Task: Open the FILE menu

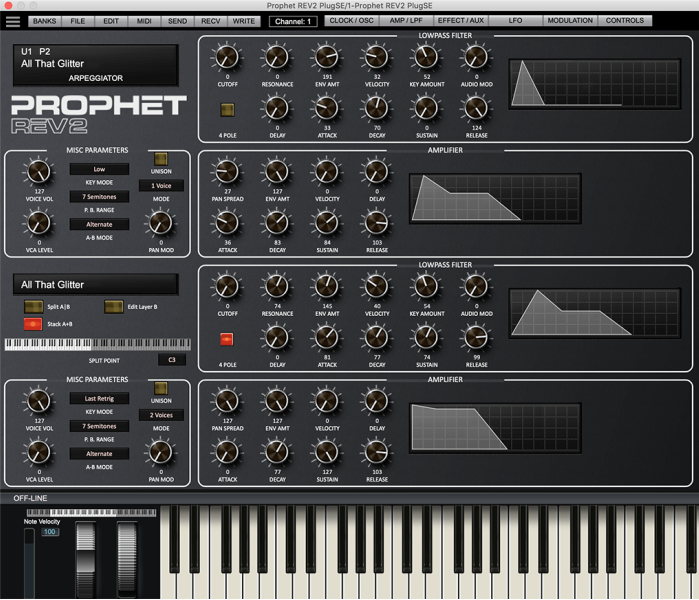Action: pos(78,21)
